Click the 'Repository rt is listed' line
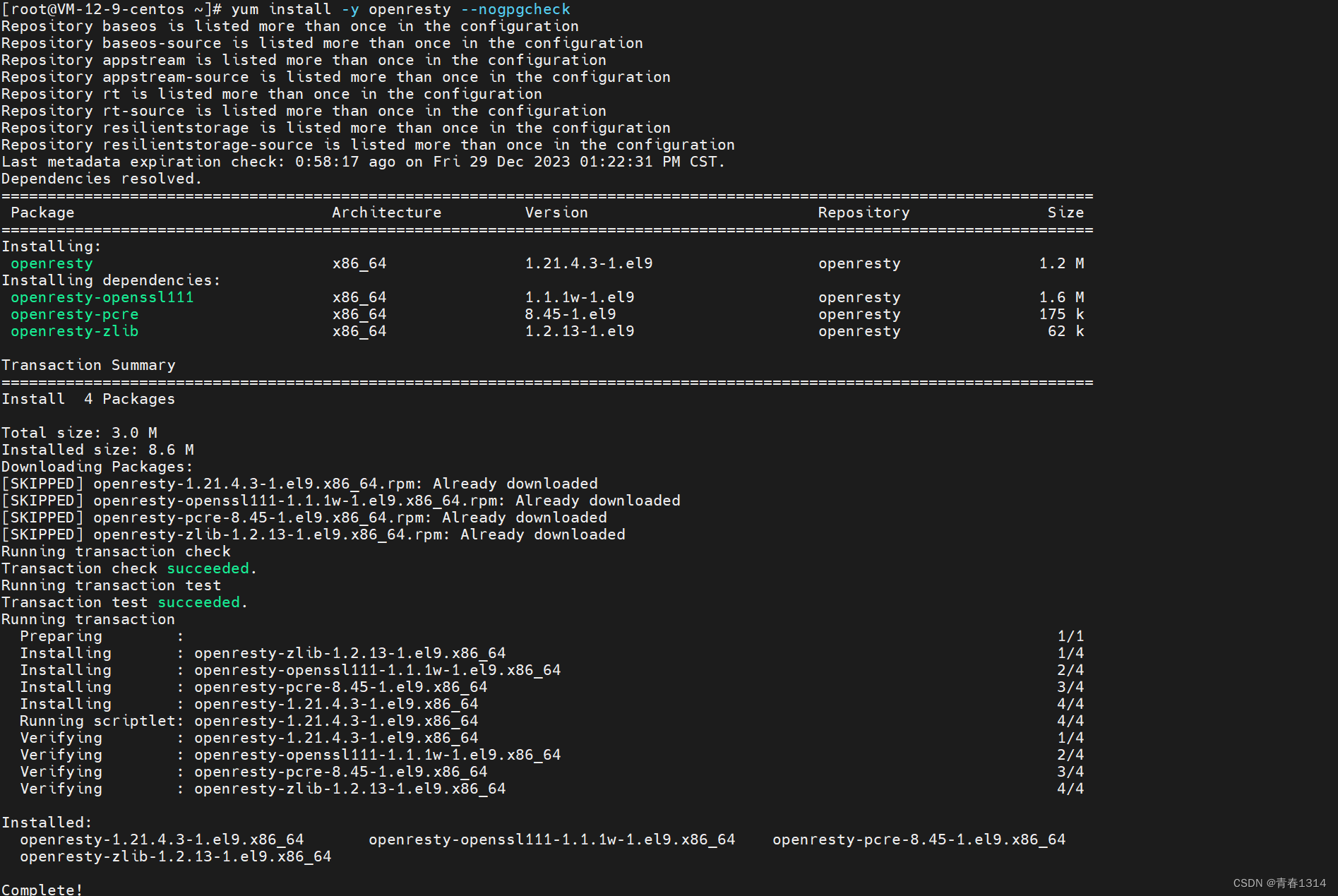Screen dimensions: 1338x896 [272, 94]
